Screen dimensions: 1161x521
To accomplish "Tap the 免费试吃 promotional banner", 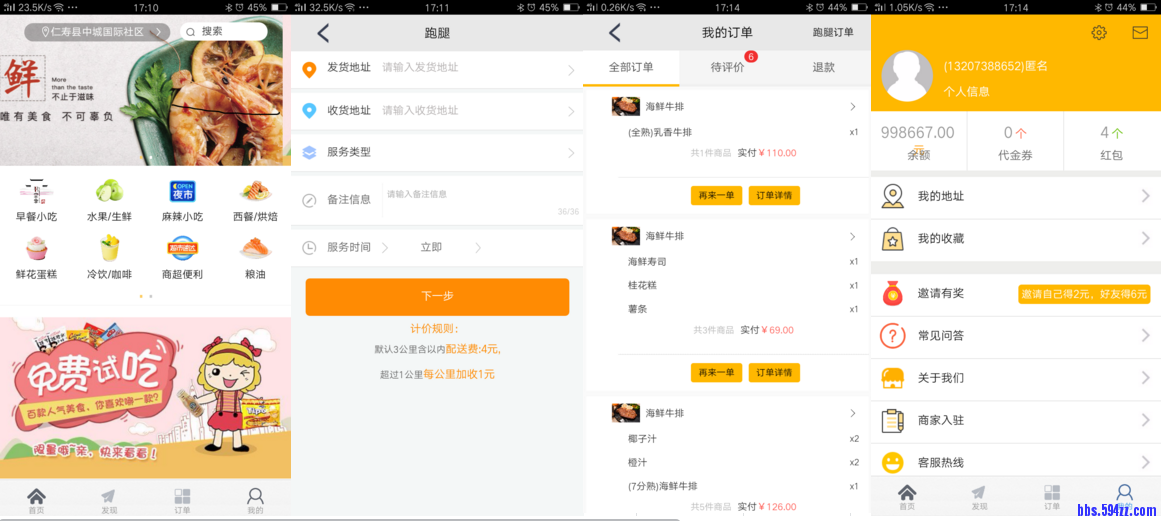I will click(145, 397).
